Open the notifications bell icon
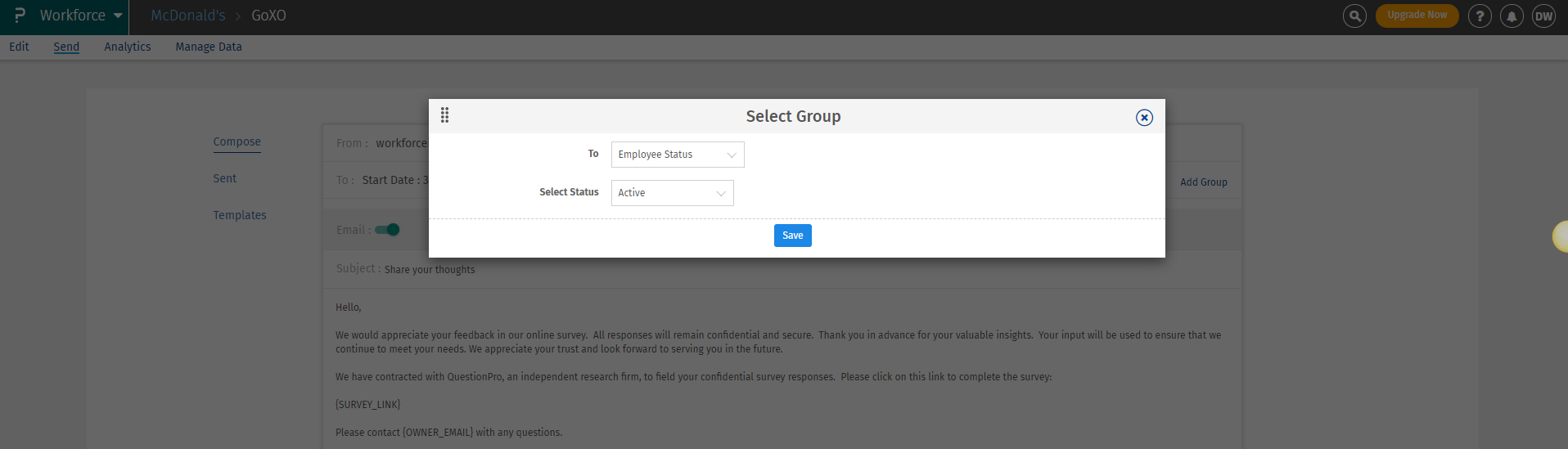This screenshot has height=449, width=1568. click(x=1512, y=16)
